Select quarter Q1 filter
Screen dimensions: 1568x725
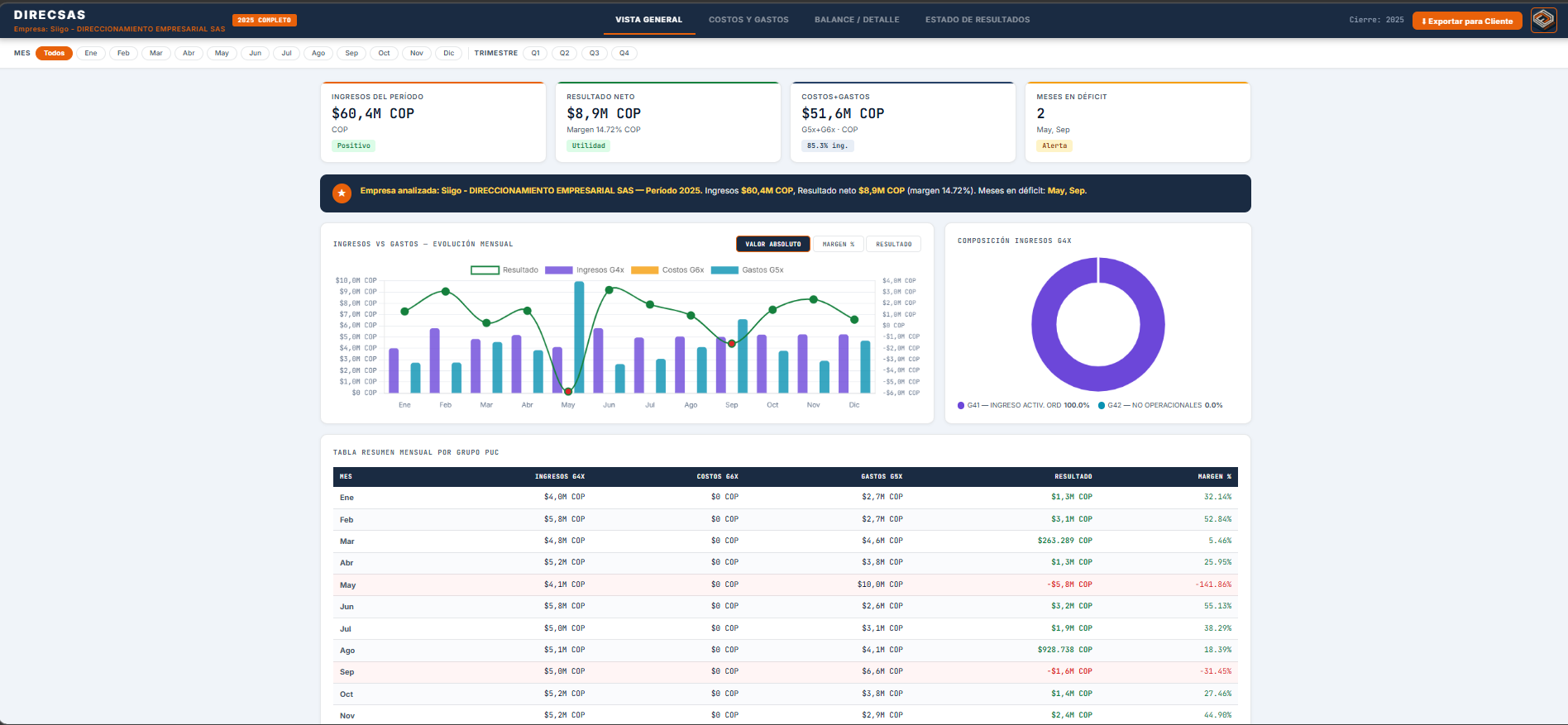535,53
